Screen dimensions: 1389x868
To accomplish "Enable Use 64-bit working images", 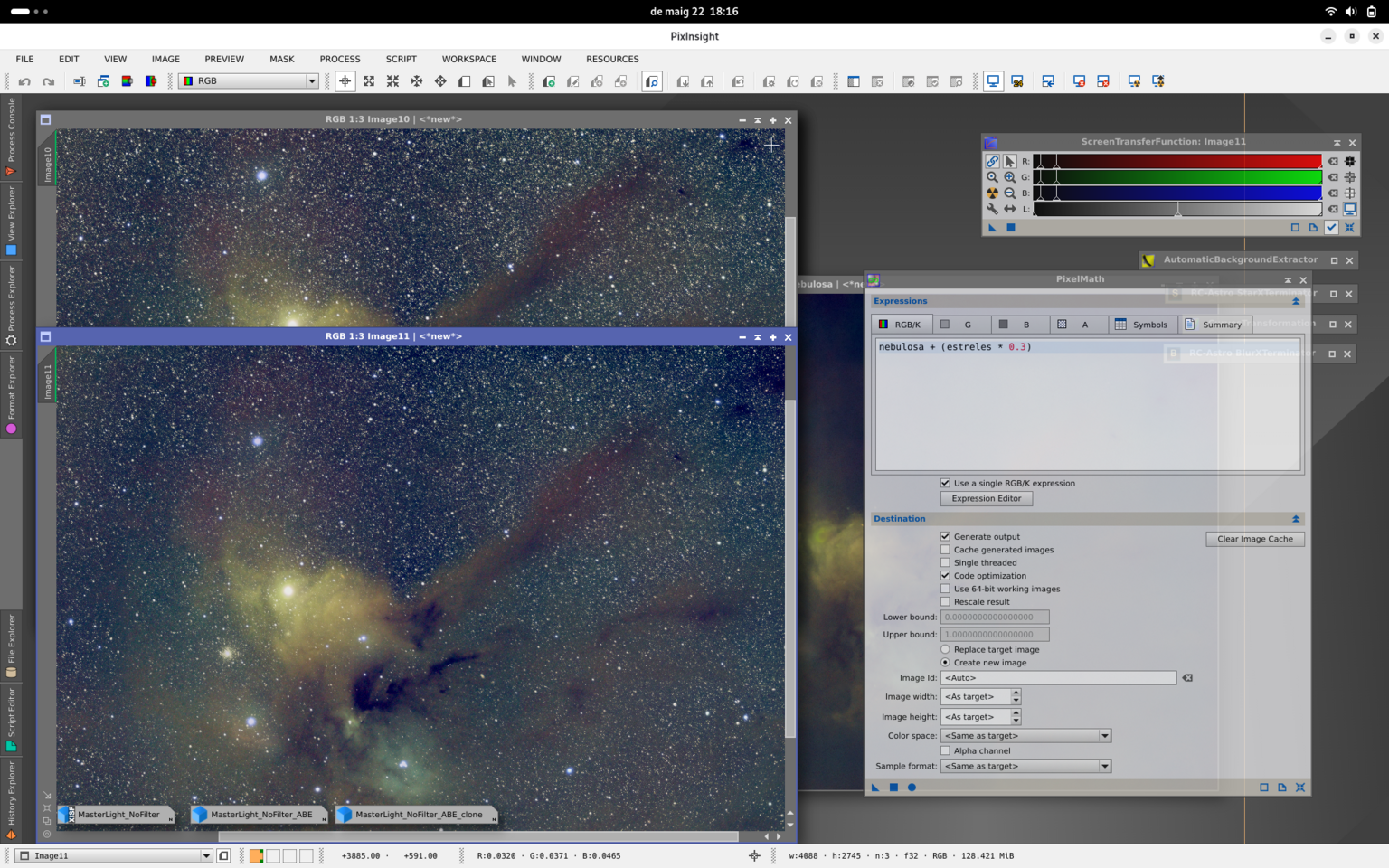I will [x=945, y=589].
